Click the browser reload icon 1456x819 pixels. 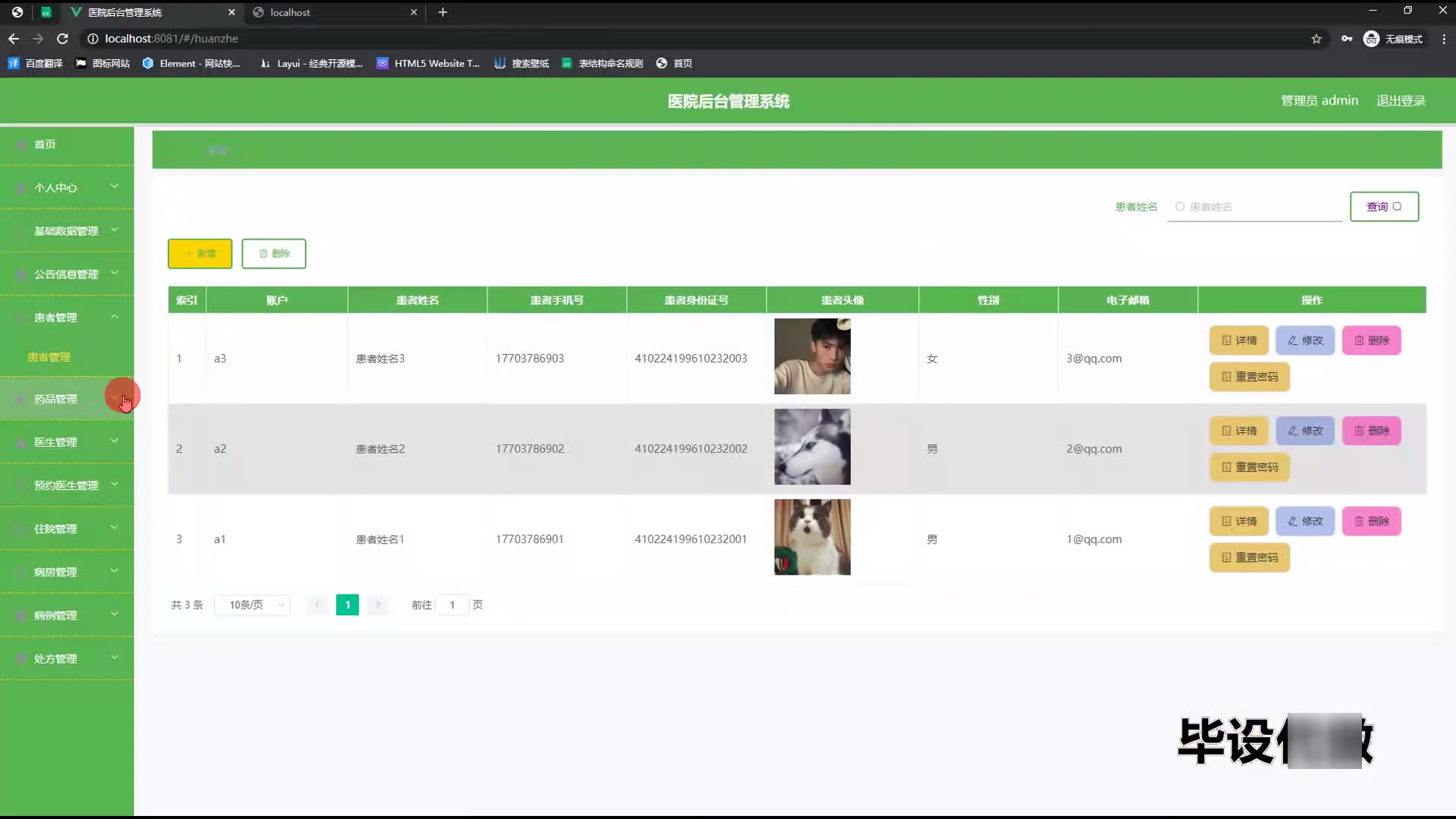tap(63, 39)
